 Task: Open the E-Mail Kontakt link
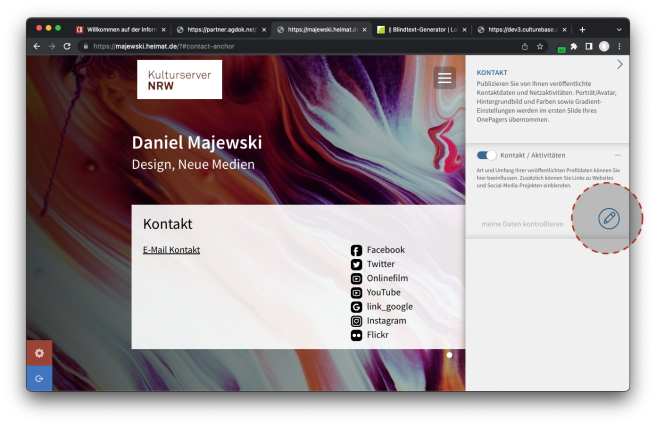(x=171, y=250)
